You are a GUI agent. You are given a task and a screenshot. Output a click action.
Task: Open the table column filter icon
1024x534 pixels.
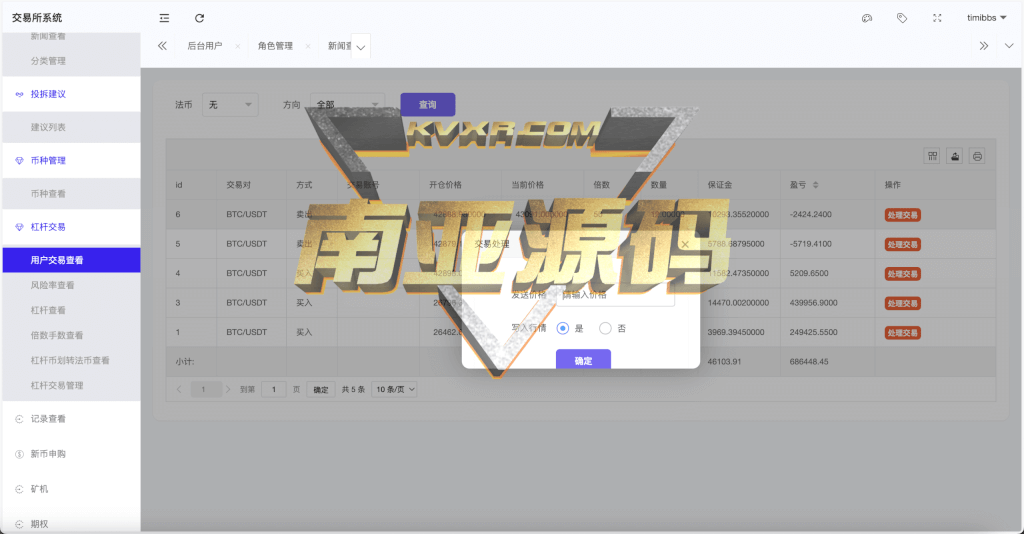click(932, 156)
